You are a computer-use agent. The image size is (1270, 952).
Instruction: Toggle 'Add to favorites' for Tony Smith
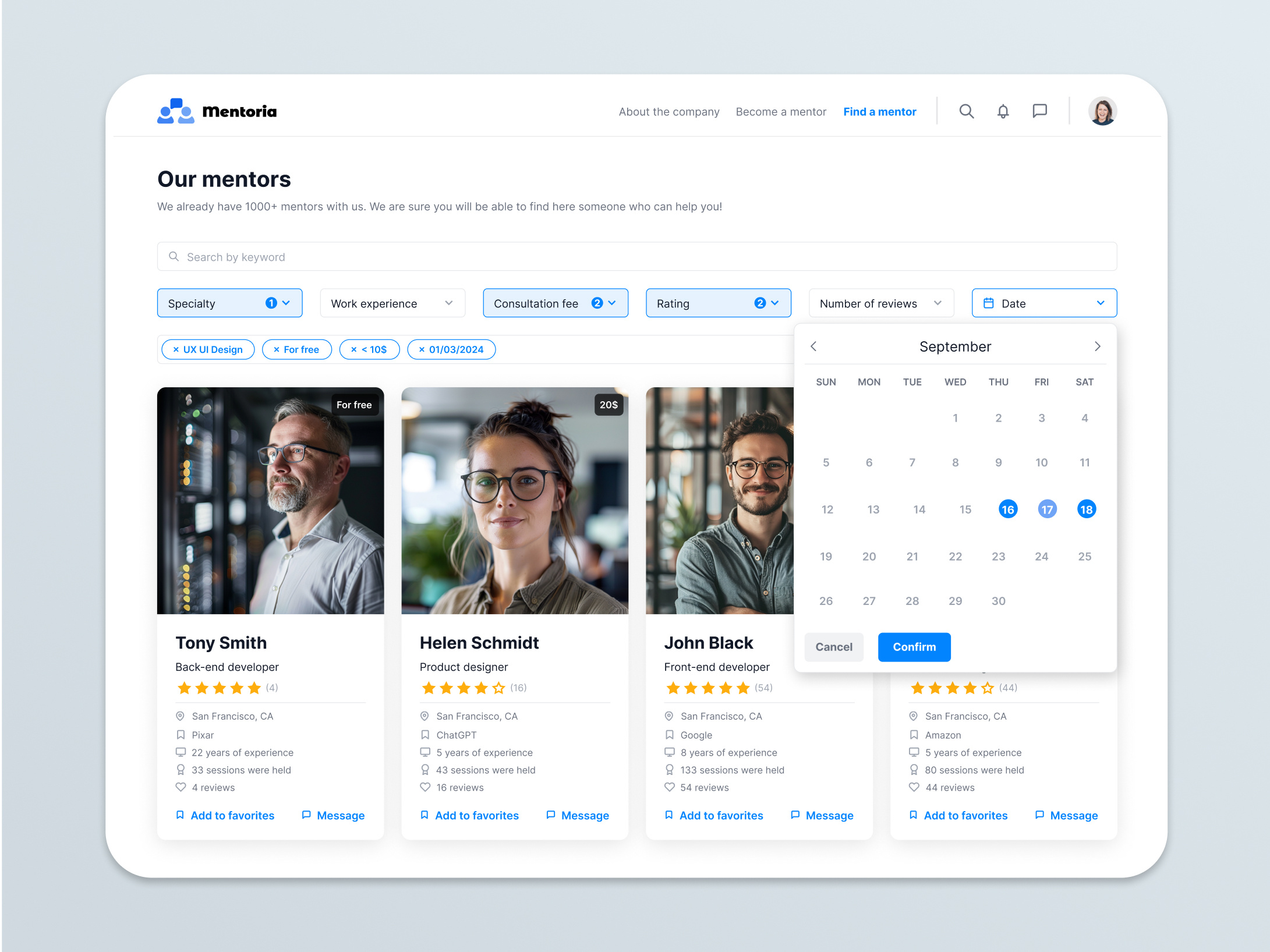[x=232, y=815]
